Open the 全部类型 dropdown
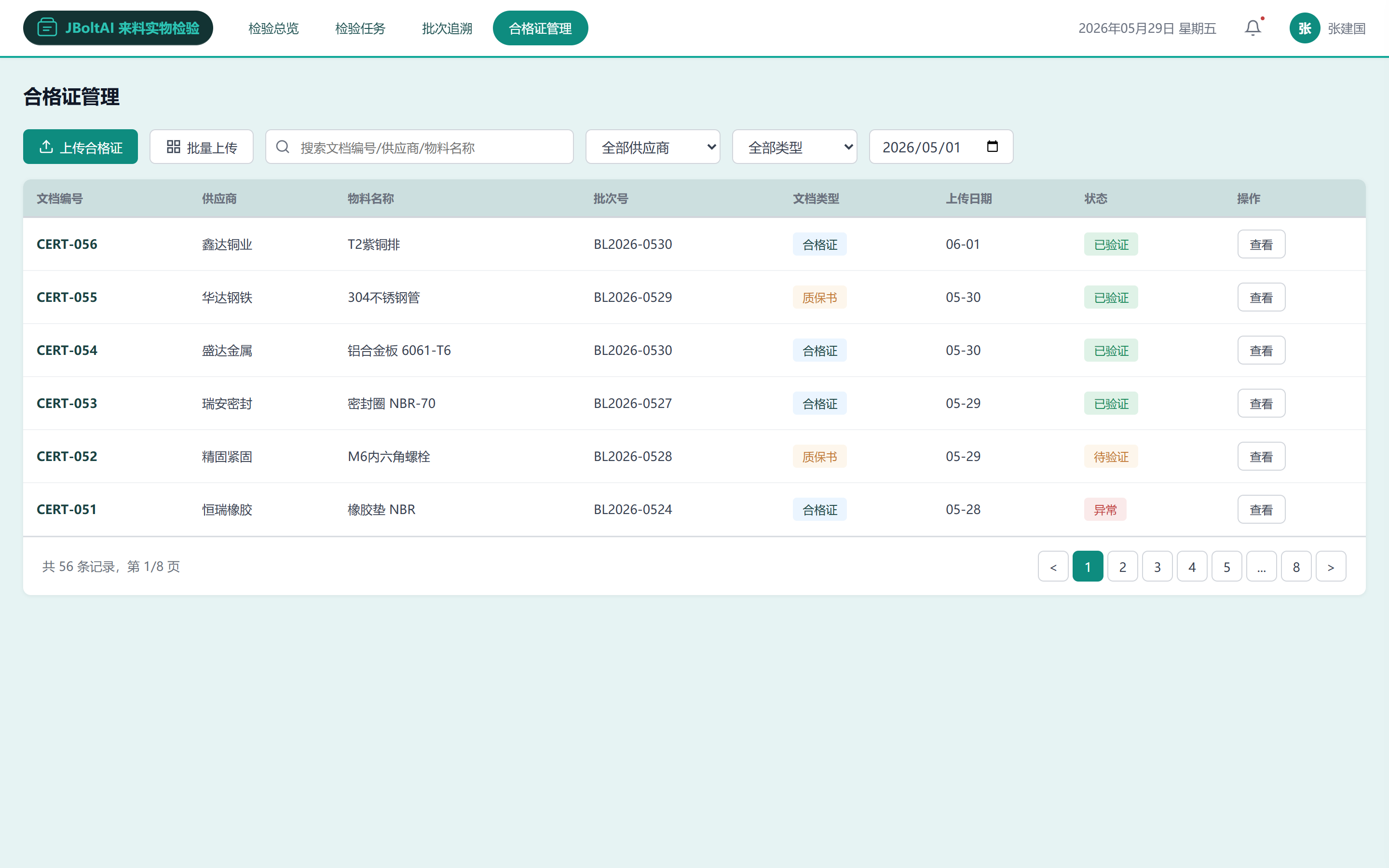This screenshot has height=868, width=1389. [794, 147]
